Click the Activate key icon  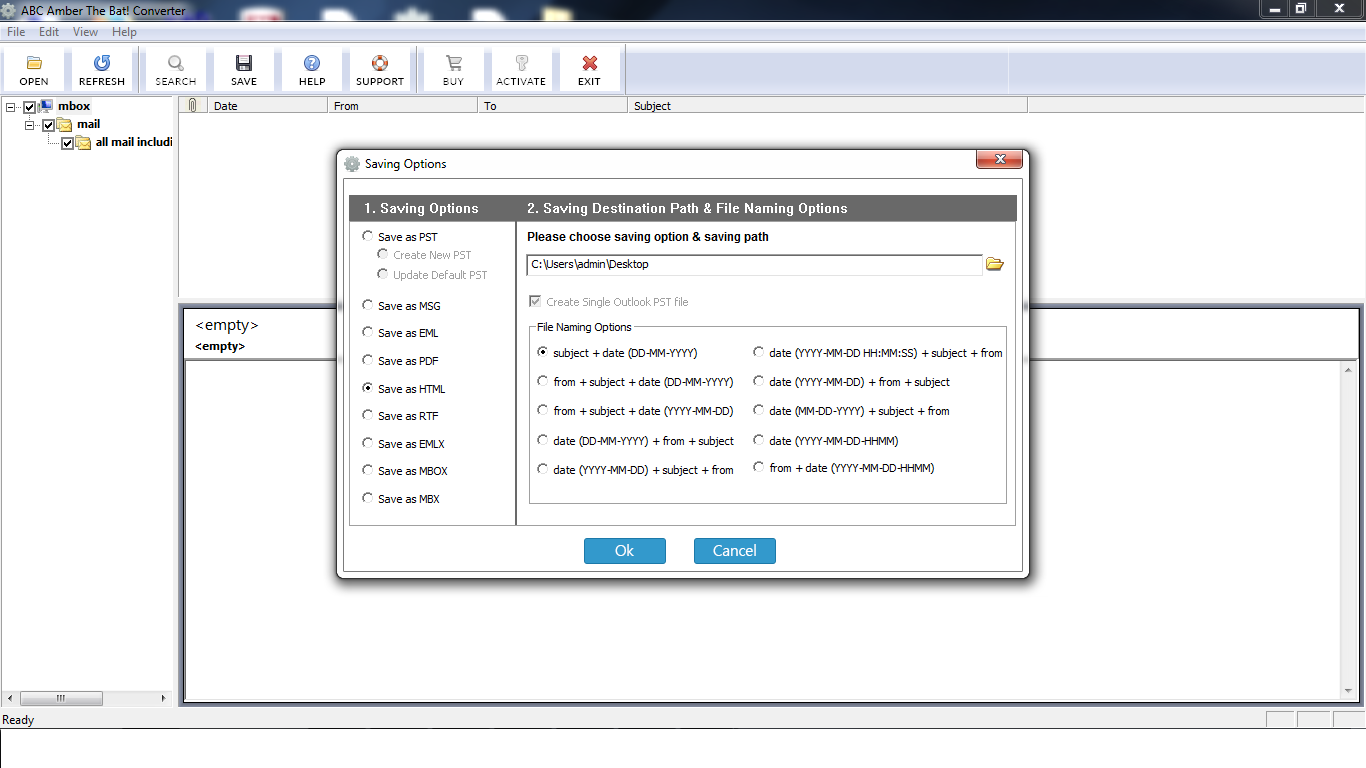tap(521, 63)
